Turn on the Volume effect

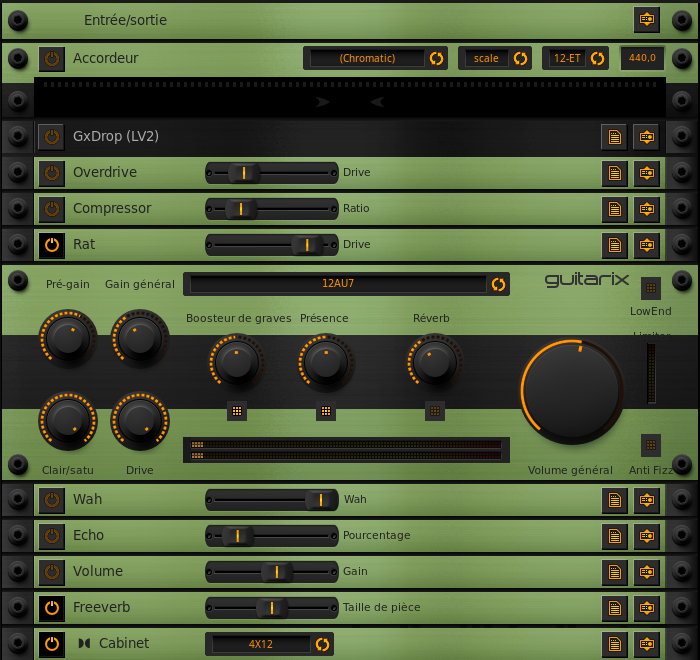point(52,572)
